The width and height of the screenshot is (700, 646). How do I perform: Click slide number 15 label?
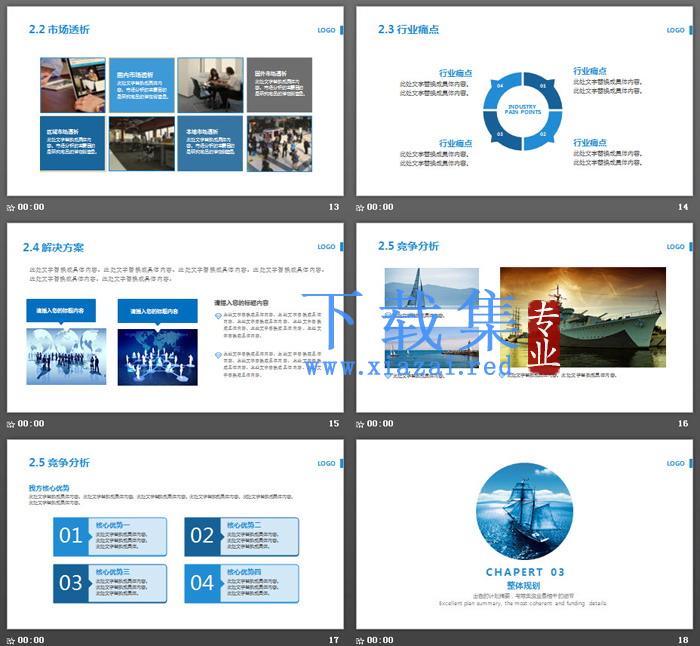(x=334, y=424)
